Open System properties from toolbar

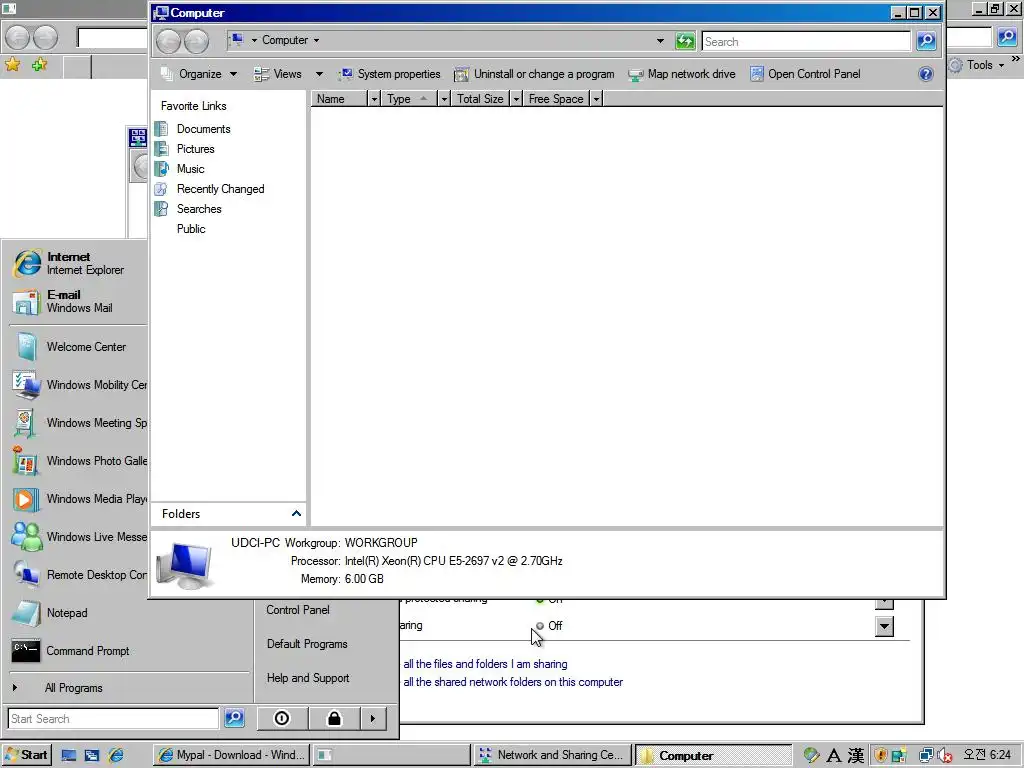pyautogui.click(x=389, y=74)
